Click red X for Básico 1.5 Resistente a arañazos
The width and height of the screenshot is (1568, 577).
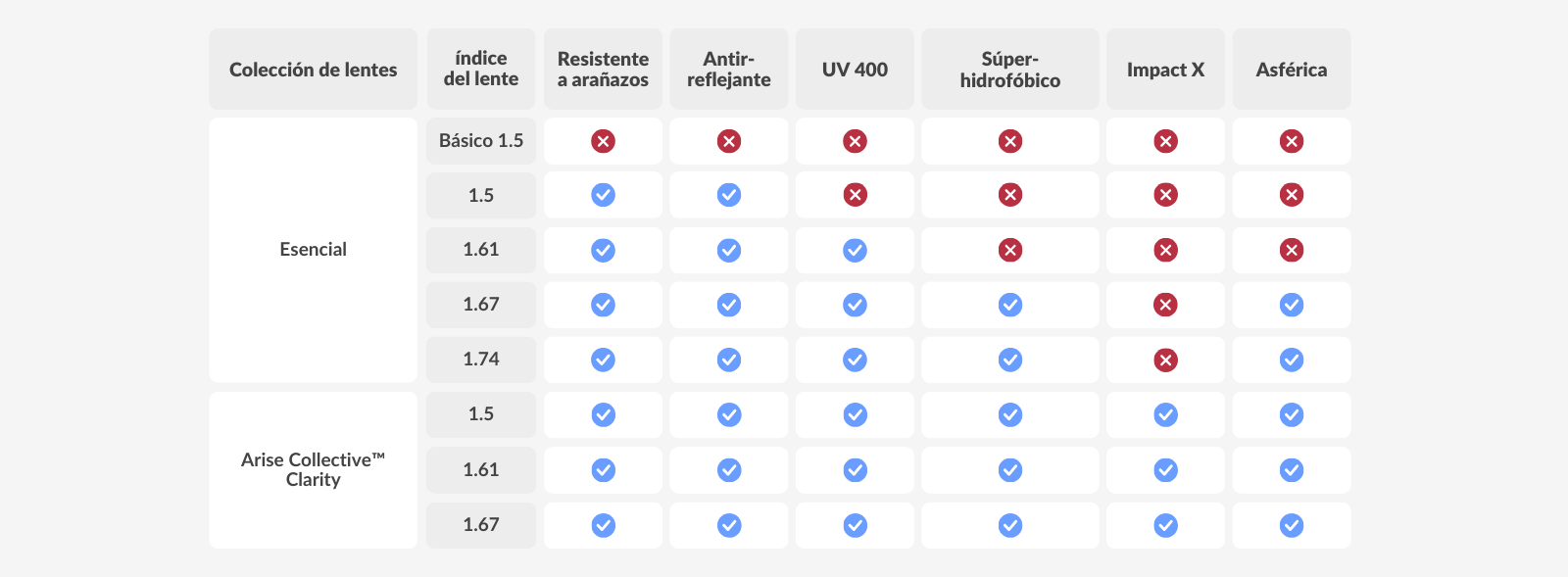[x=603, y=141]
